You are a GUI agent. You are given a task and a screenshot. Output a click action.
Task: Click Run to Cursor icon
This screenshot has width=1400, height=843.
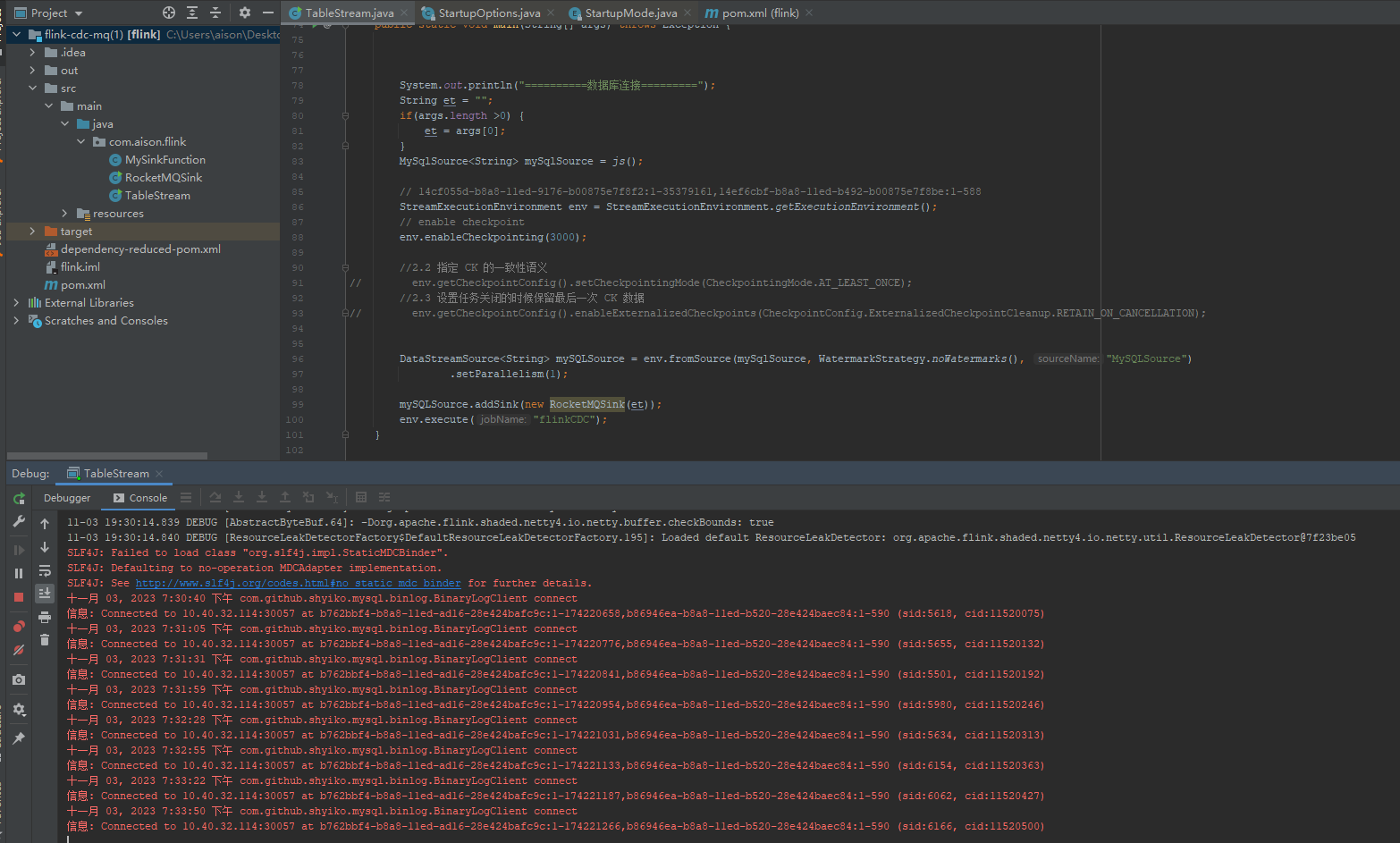332,497
